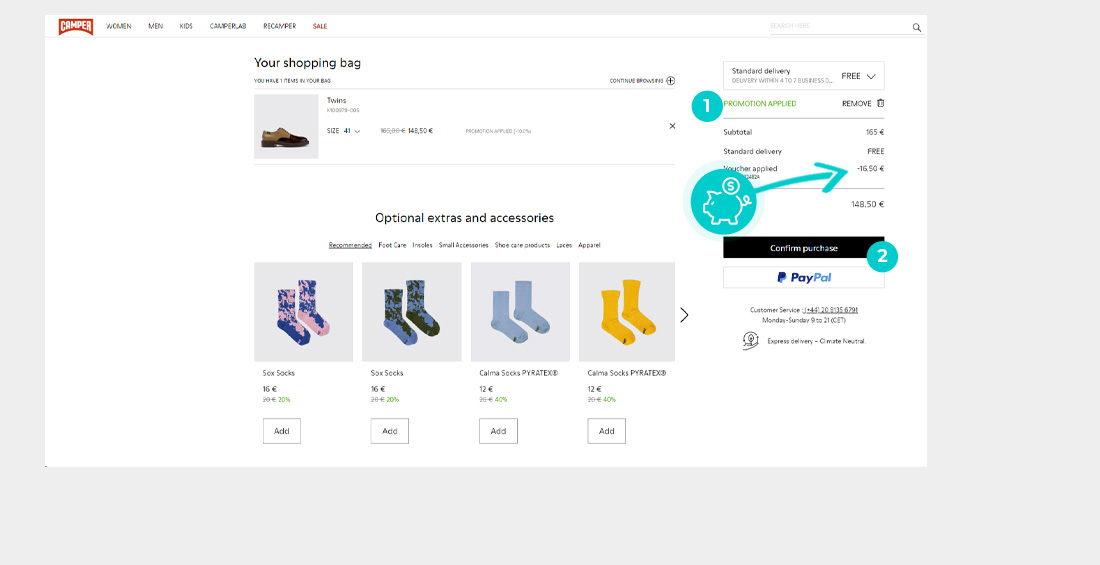Add the light blue Calma Socks
1100x565 pixels.
tap(498, 431)
